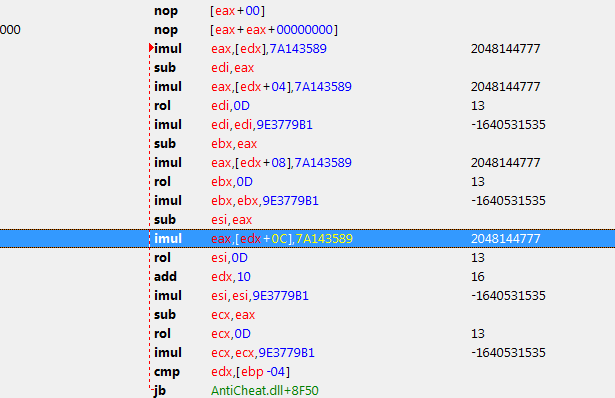Select the highlighted imul eax,[edx+0C] row
Viewport: 615px width, 398px height.
click(308, 238)
